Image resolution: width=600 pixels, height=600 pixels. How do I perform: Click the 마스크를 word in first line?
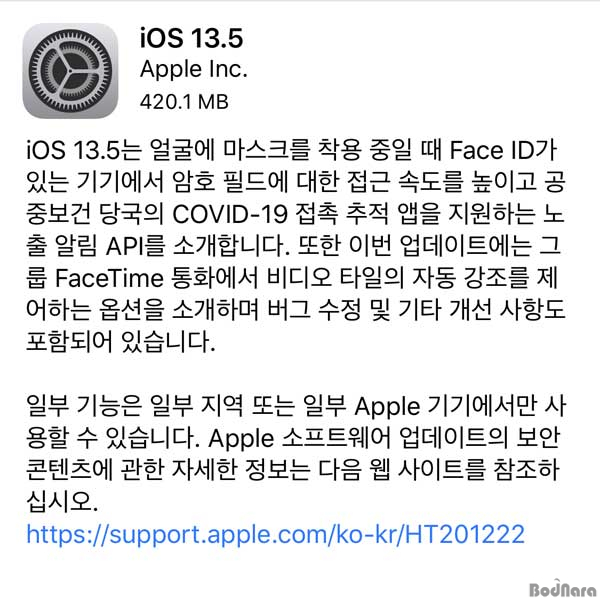[266, 150]
